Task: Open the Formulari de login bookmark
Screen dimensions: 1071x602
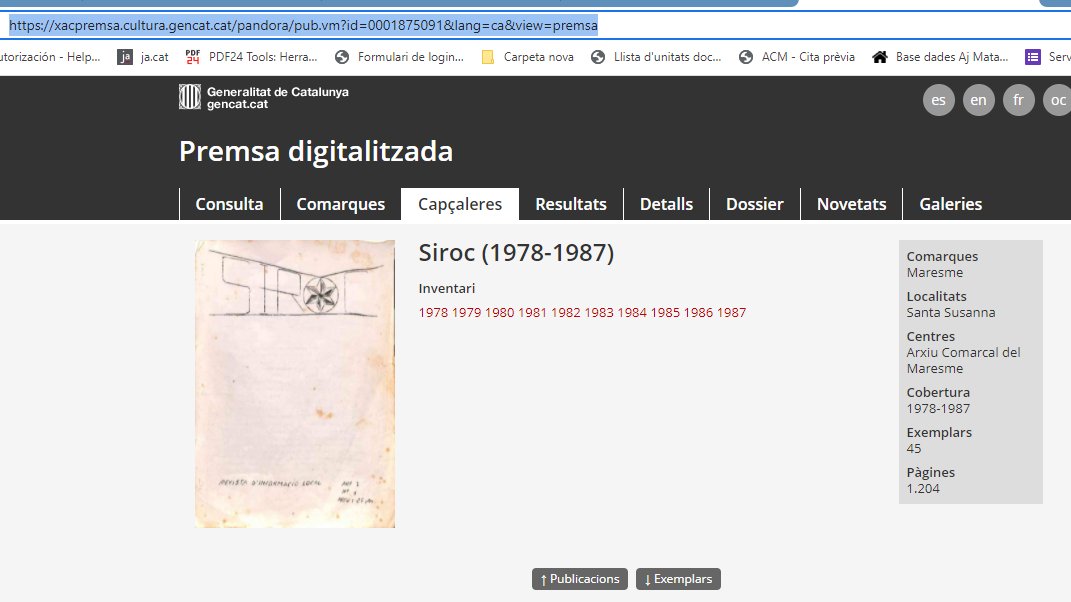Action: click(400, 57)
